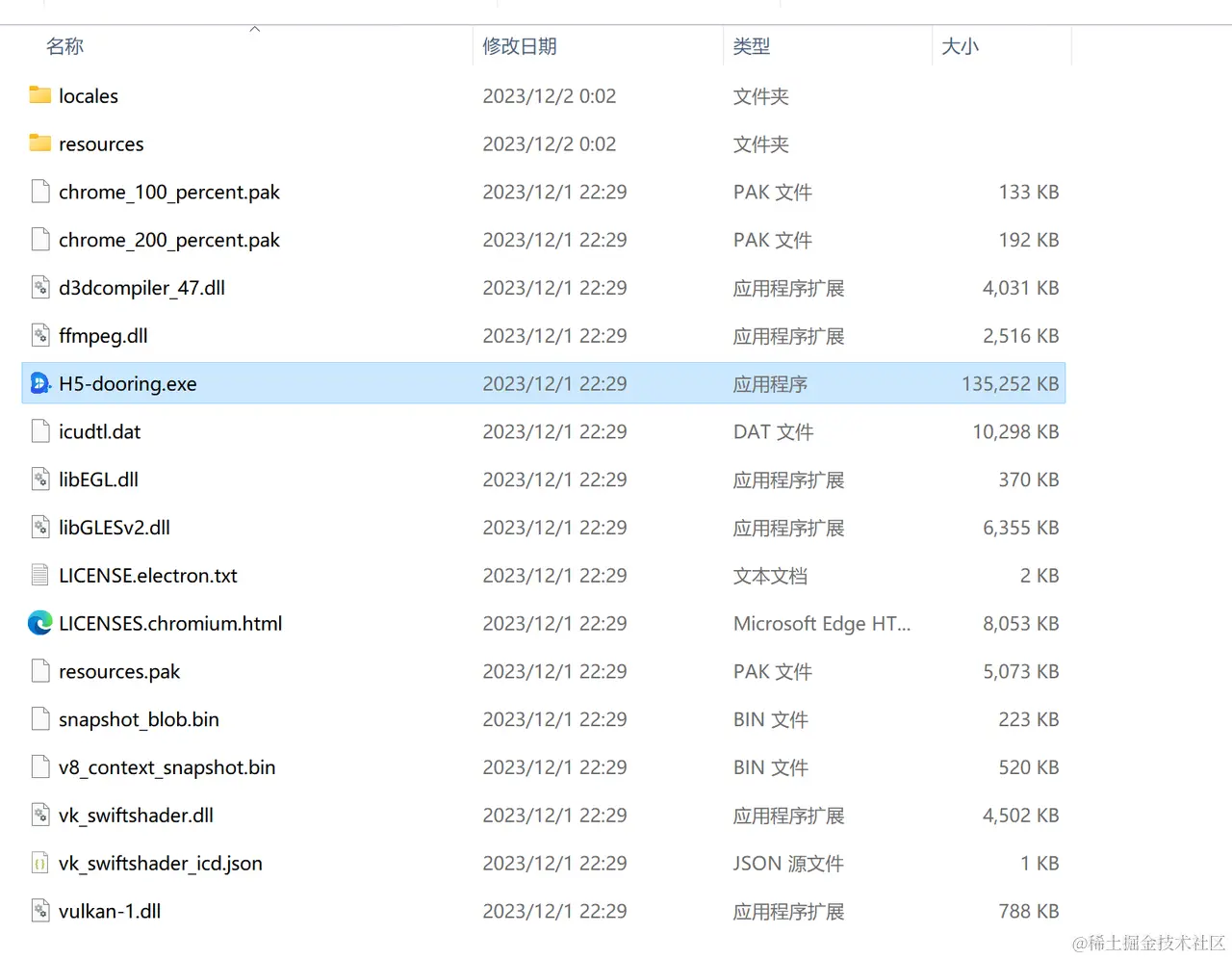Click the 4,031 KB size of d3dcompiler_47.dll
1232x959 pixels.
coord(1020,288)
